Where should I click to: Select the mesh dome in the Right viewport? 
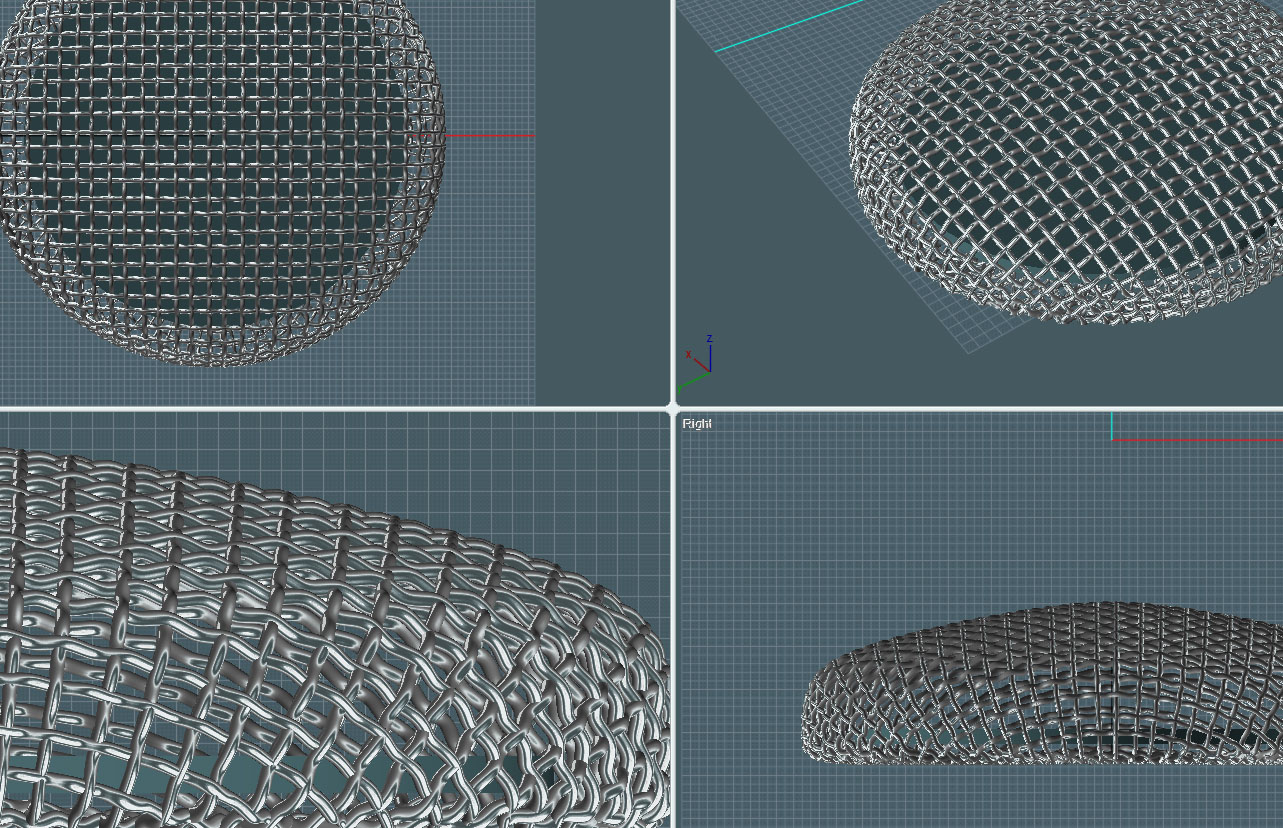(x=1042, y=684)
